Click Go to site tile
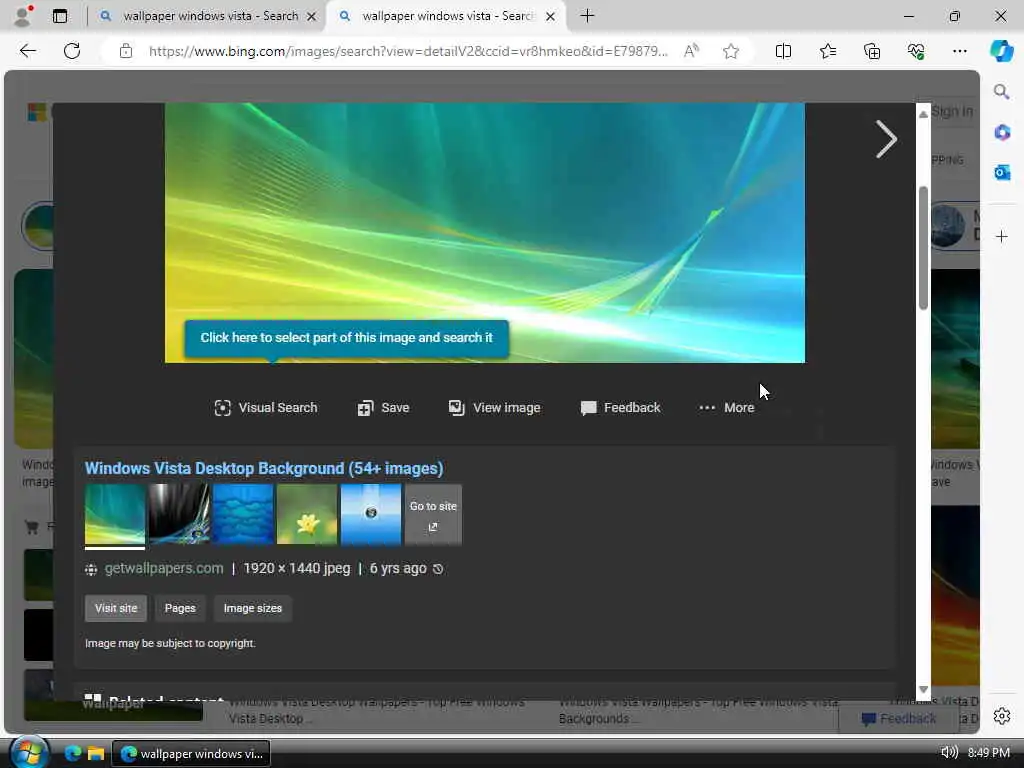This screenshot has width=1024, height=768. tap(433, 515)
